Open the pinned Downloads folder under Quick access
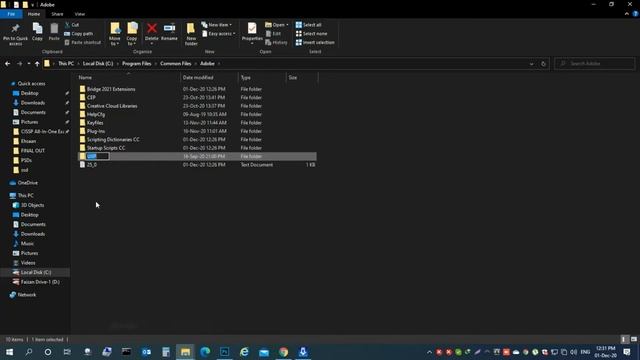The image size is (640, 360). 33,103
